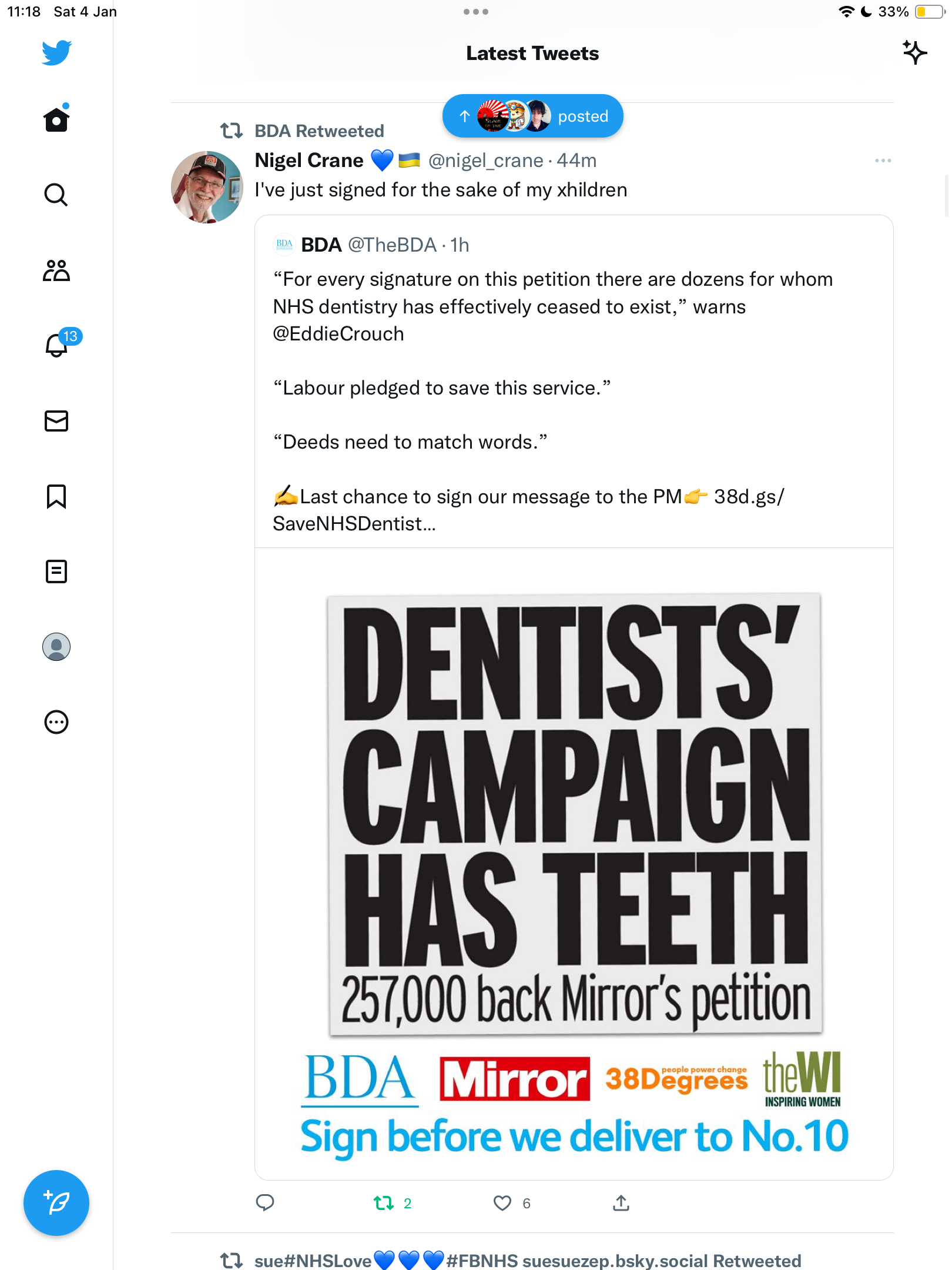
Task: Toggle retweet on Nigel Crane's tweet
Action: (393, 1204)
